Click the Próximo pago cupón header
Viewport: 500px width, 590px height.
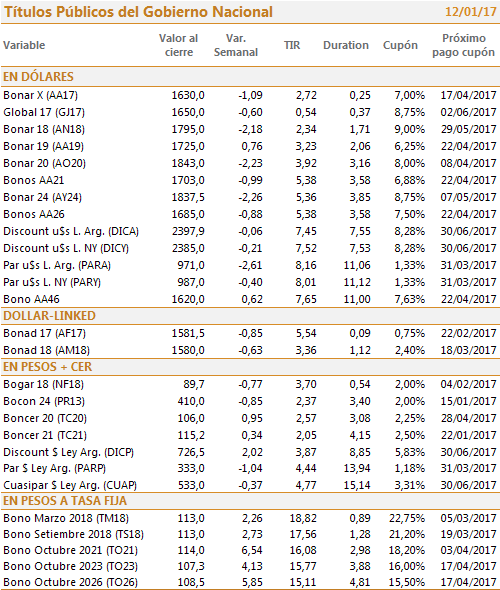[464, 45]
